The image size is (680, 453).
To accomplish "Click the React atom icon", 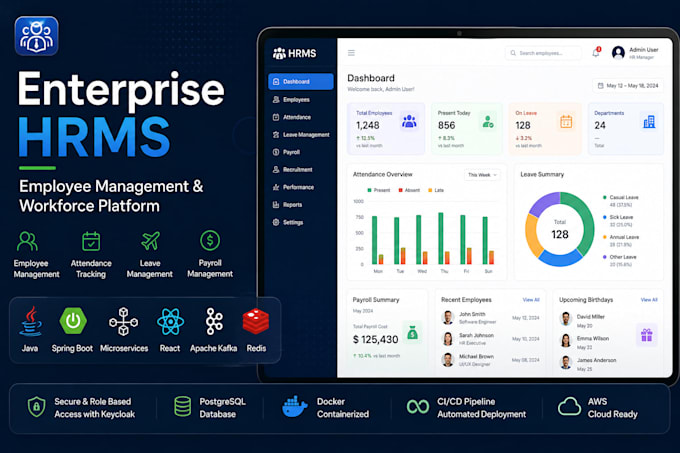I will (170, 322).
